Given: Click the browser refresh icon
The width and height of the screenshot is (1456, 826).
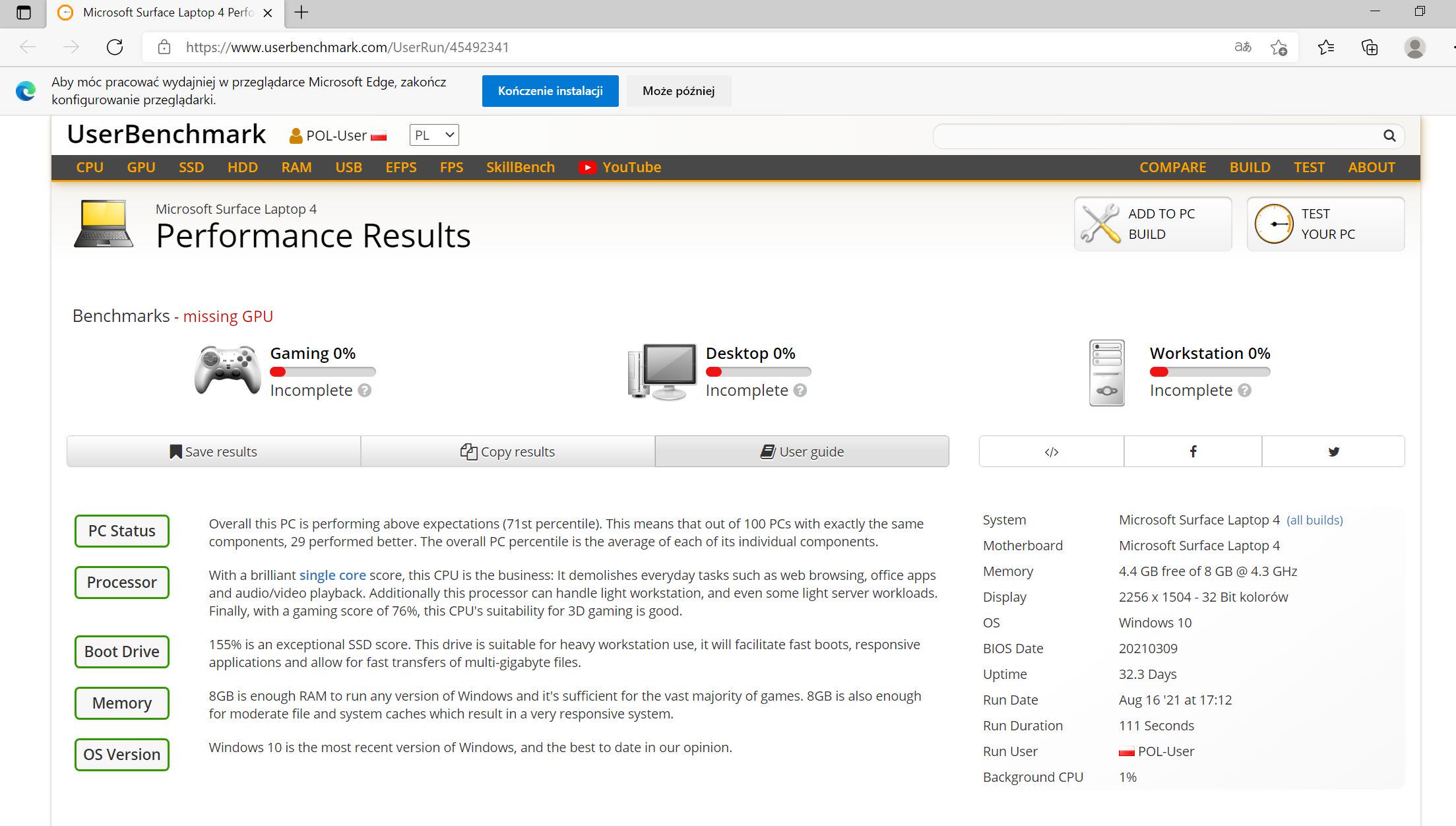Looking at the screenshot, I should 115,47.
